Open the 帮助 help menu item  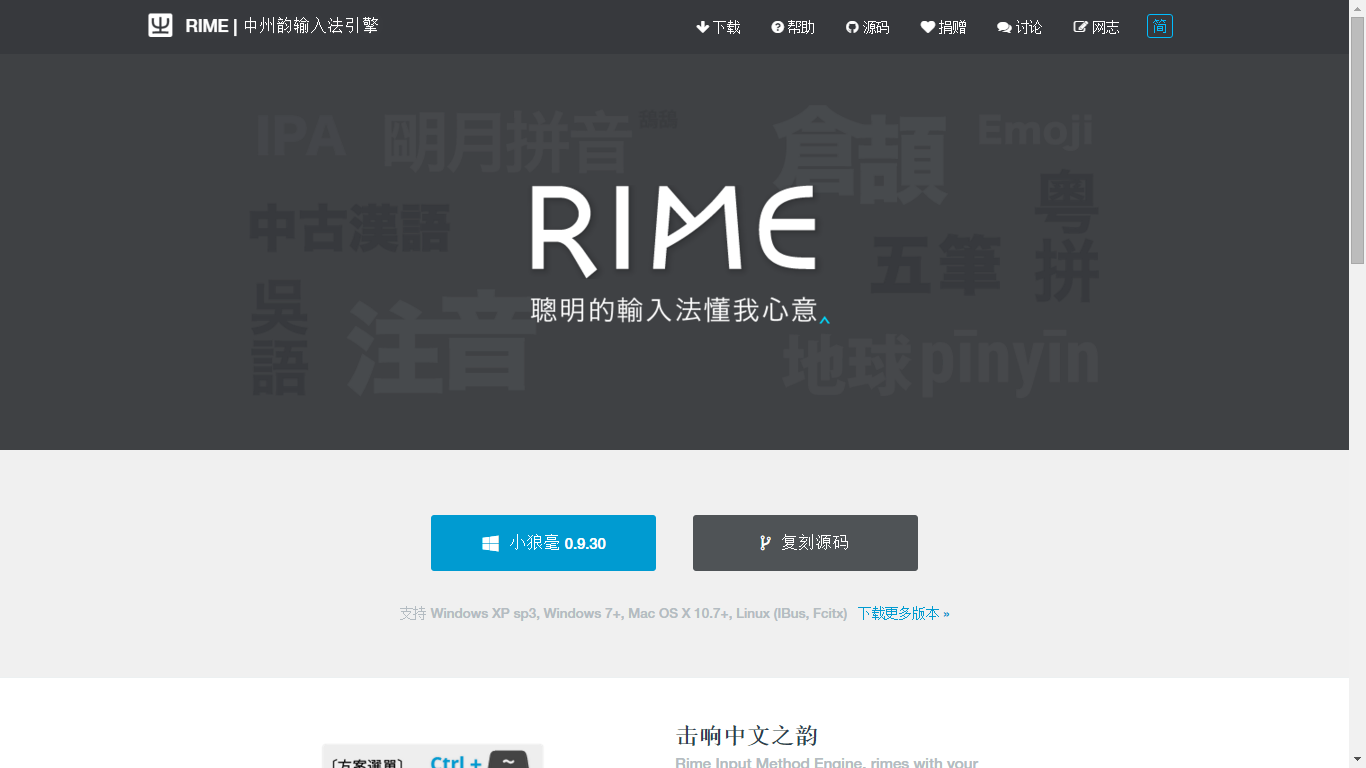(x=793, y=27)
